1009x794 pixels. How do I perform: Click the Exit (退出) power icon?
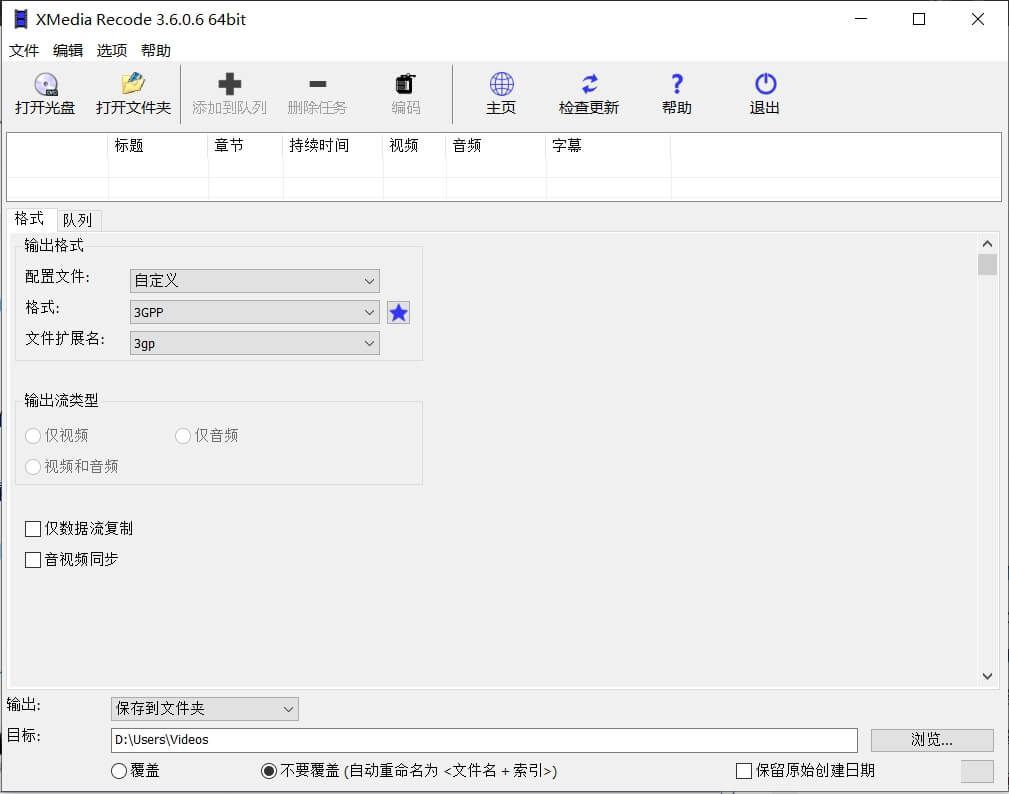tap(765, 84)
